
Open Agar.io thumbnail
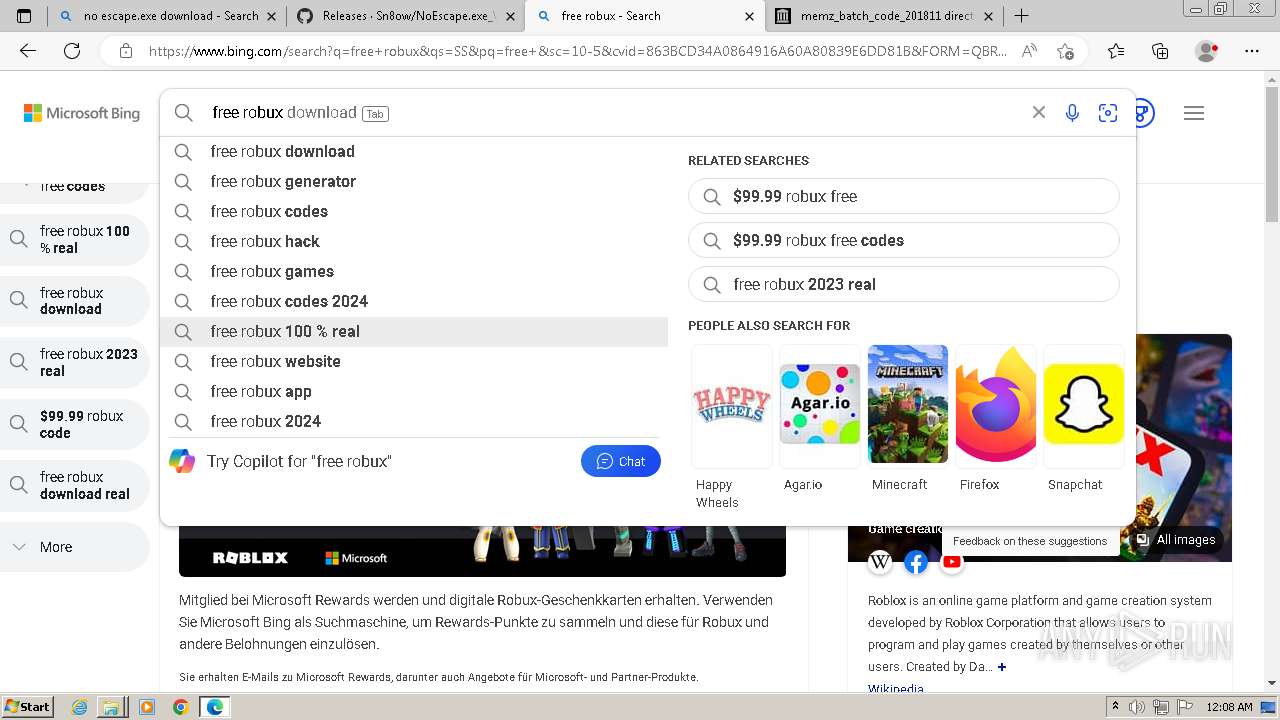click(820, 405)
